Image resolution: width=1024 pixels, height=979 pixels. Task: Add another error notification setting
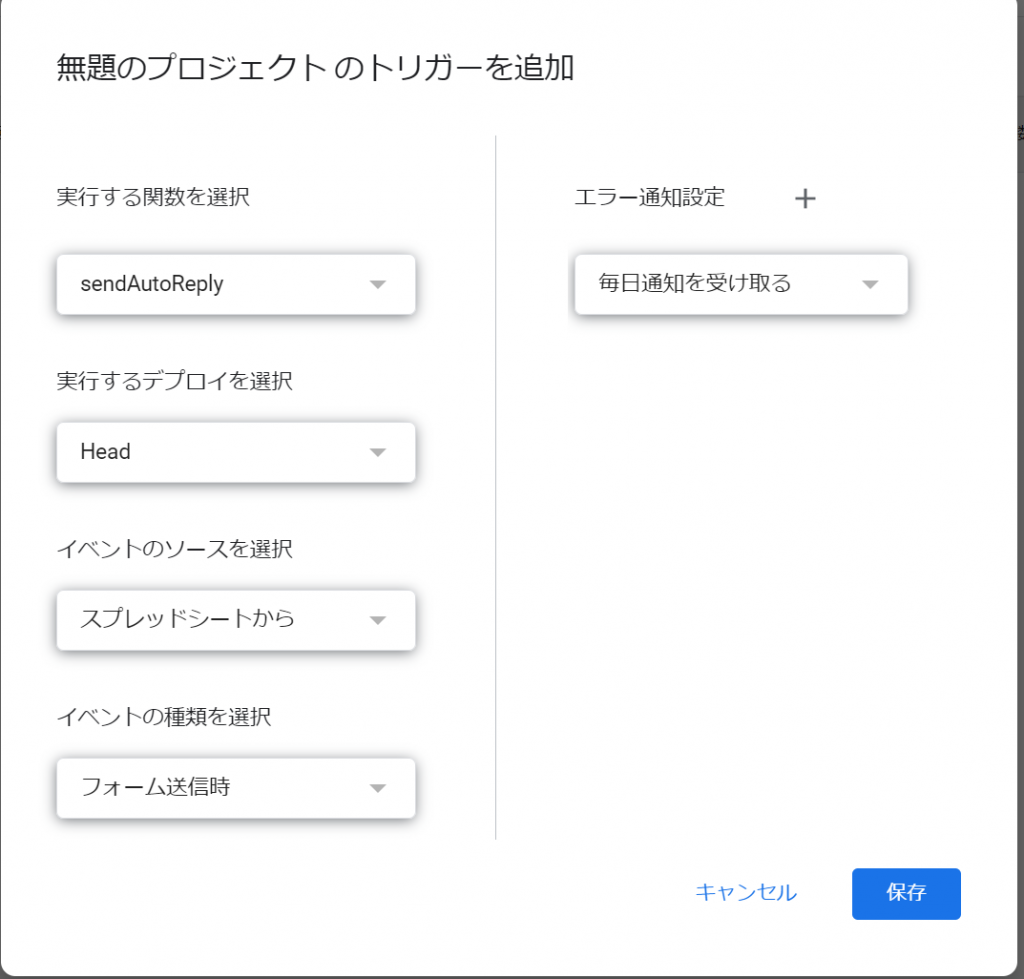[x=804, y=198]
